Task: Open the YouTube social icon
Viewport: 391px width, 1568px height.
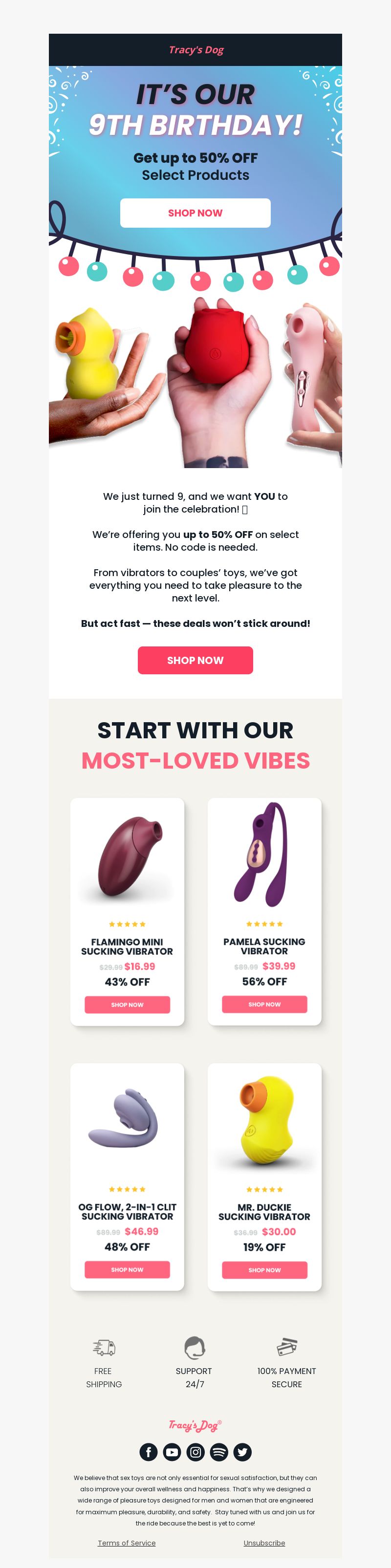Action: [172, 1452]
